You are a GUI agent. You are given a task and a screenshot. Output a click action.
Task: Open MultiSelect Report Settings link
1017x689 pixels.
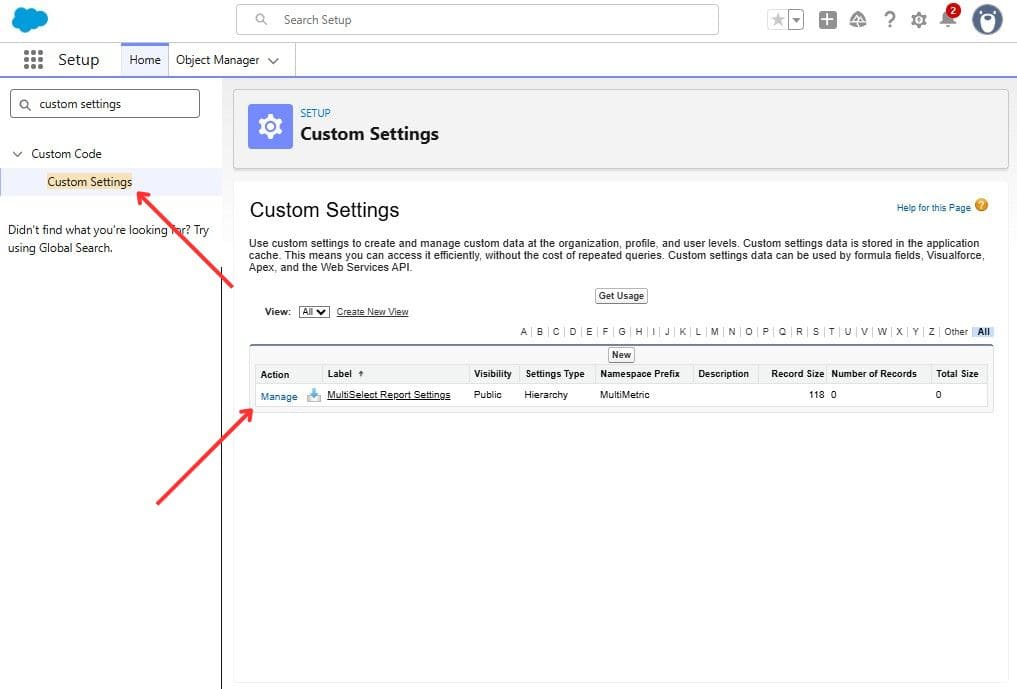389,394
